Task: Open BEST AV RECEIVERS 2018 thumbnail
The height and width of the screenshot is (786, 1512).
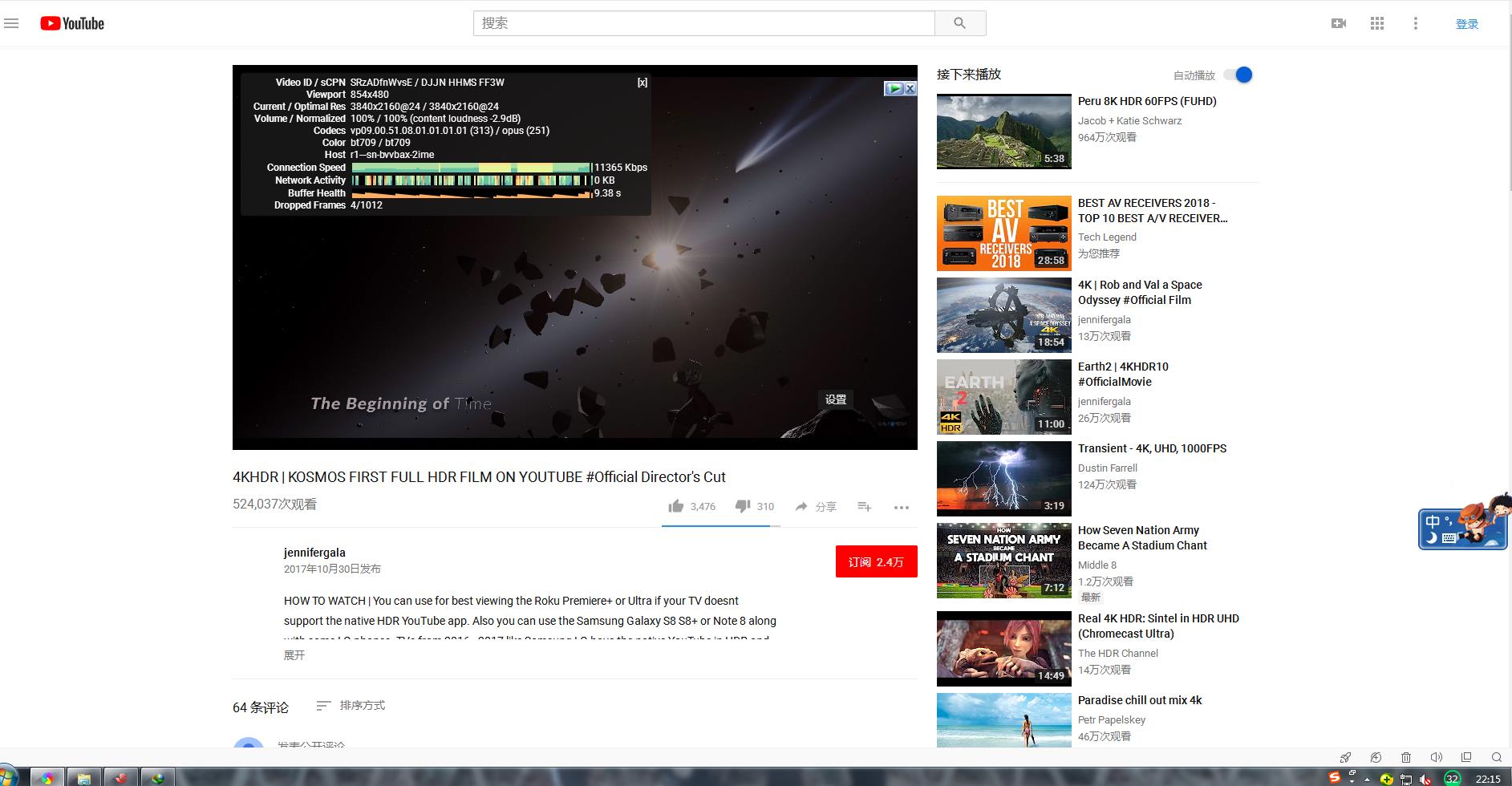Action: pyautogui.click(x=1004, y=233)
